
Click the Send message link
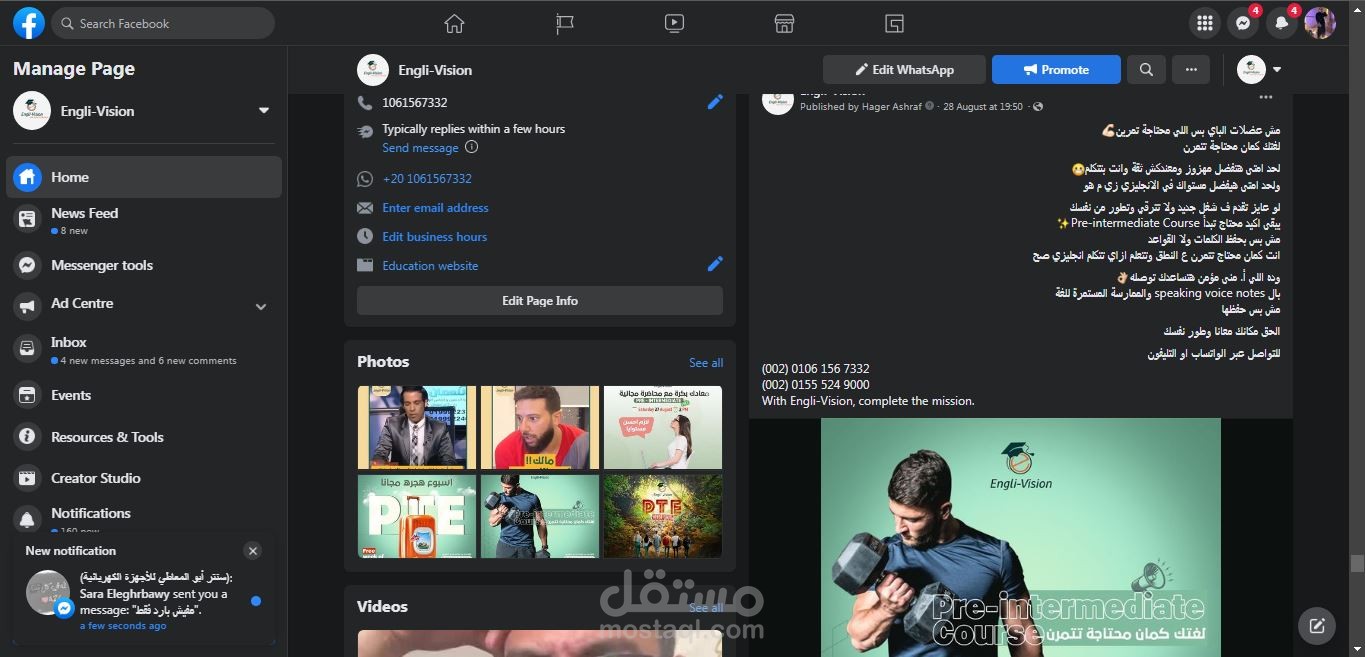[x=420, y=148]
